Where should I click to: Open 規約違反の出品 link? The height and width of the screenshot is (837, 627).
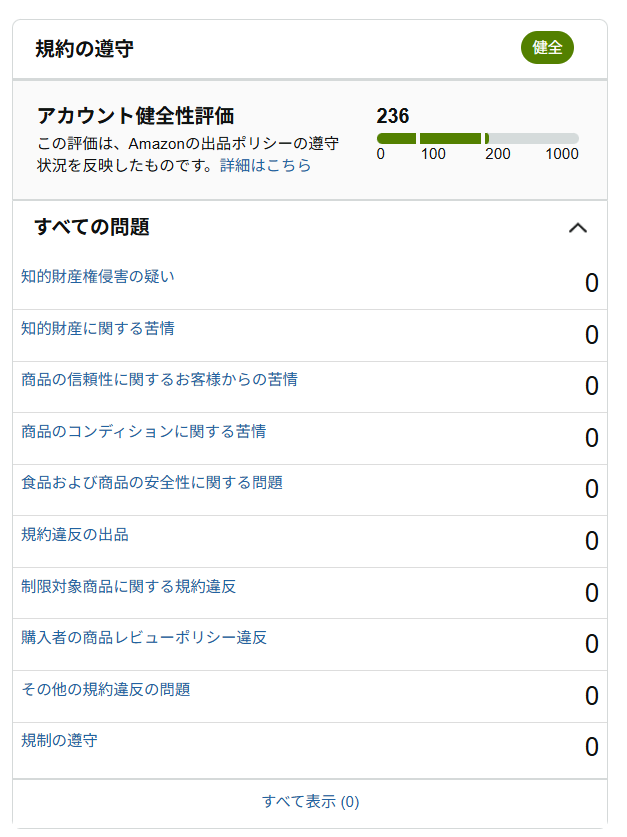75,534
